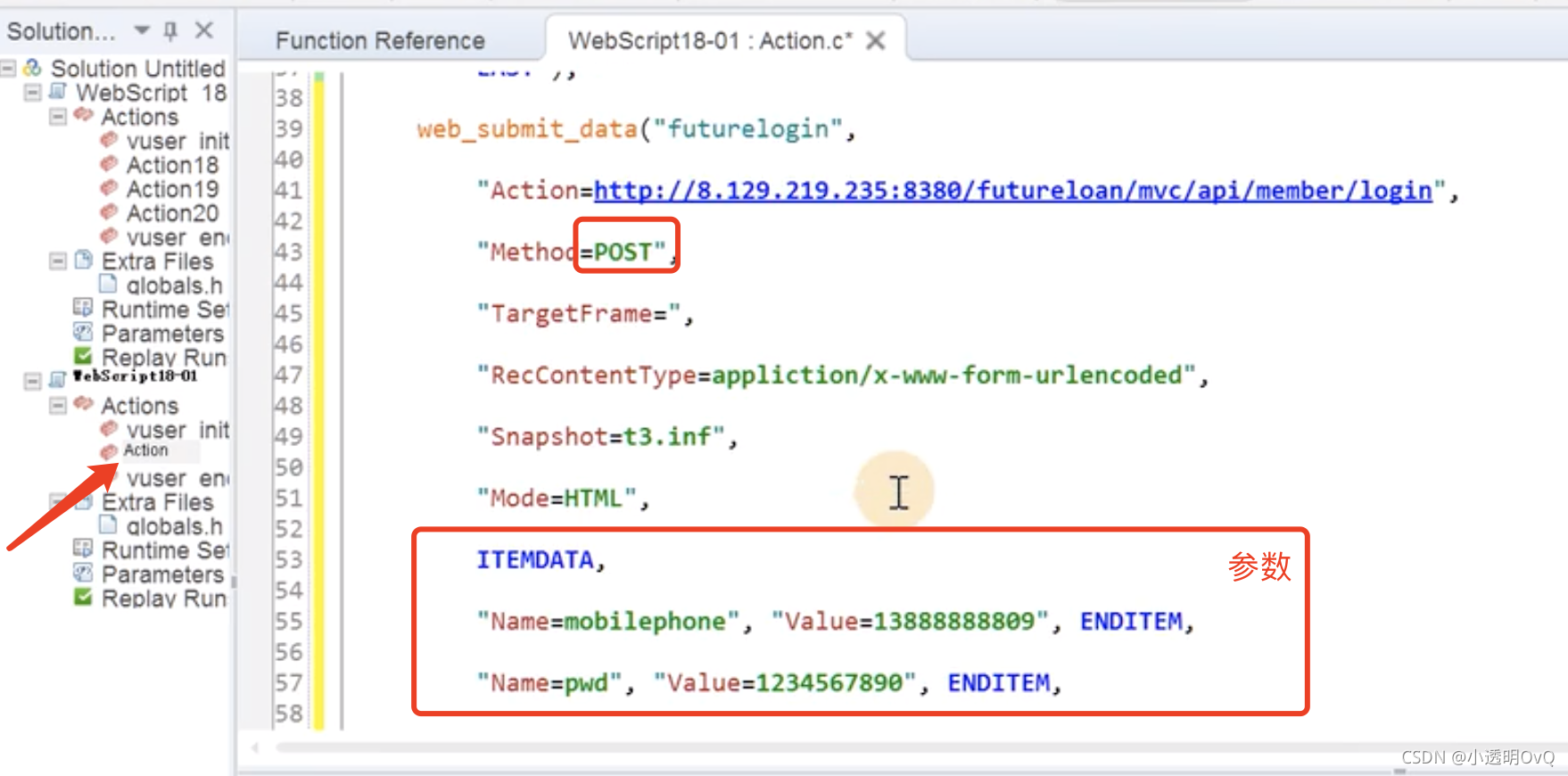Click the ITEMDATA keyword
This screenshot has height=776, width=1568.
pos(534,560)
